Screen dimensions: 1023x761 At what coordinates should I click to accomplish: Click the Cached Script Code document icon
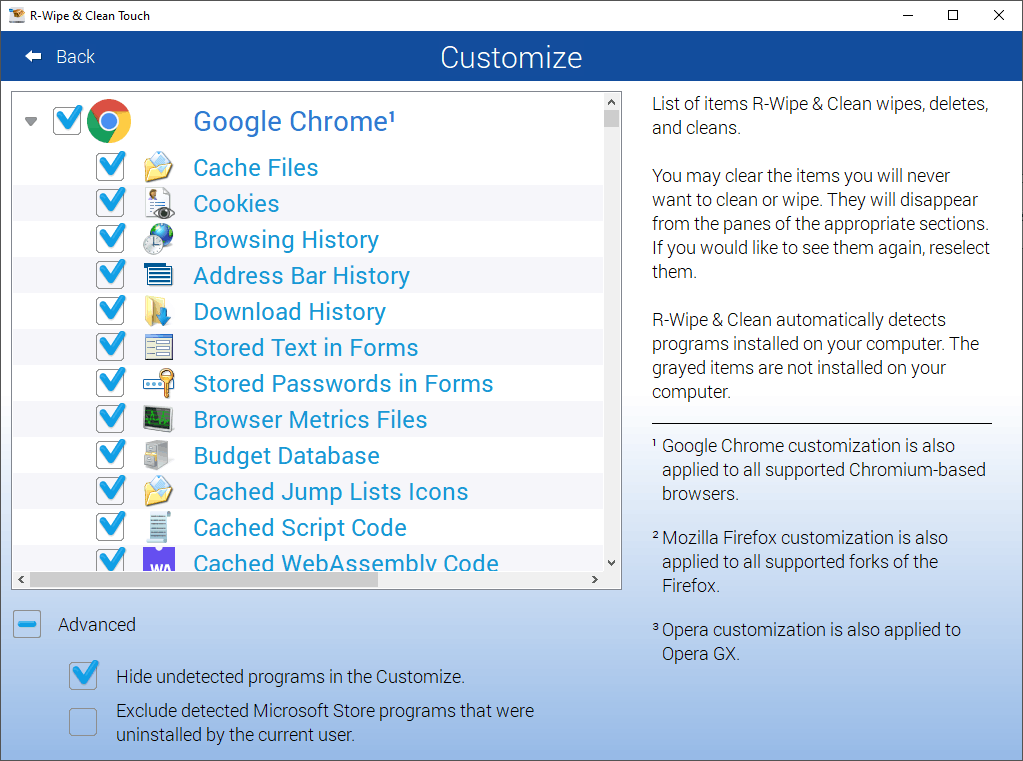click(159, 527)
